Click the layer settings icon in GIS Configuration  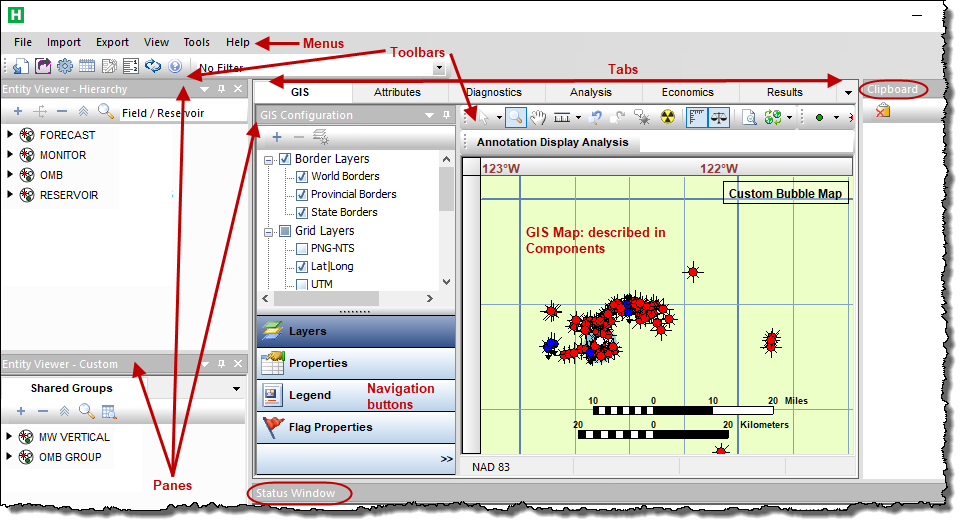320,136
